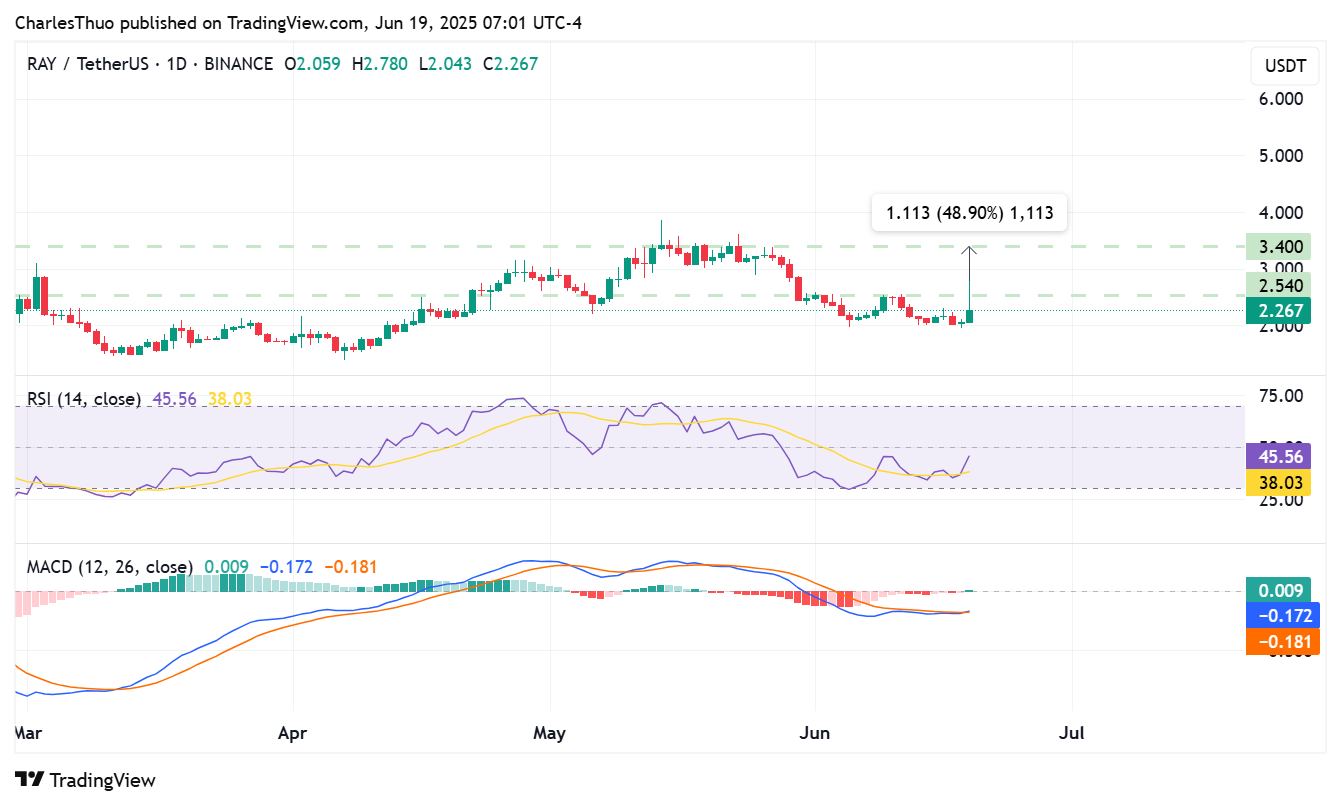1341x806 pixels.
Task: Click the May label on the time axis
Action: [x=549, y=733]
